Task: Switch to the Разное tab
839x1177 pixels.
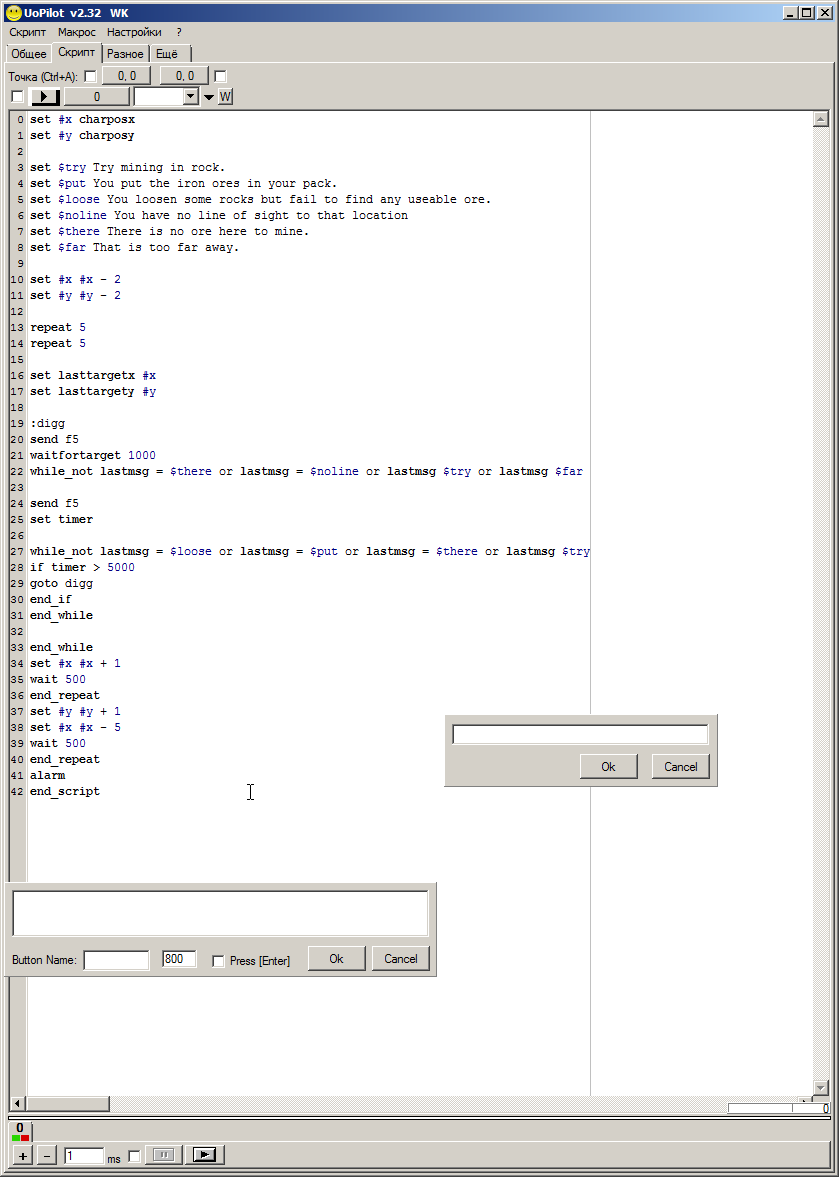Action: point(125,53)
